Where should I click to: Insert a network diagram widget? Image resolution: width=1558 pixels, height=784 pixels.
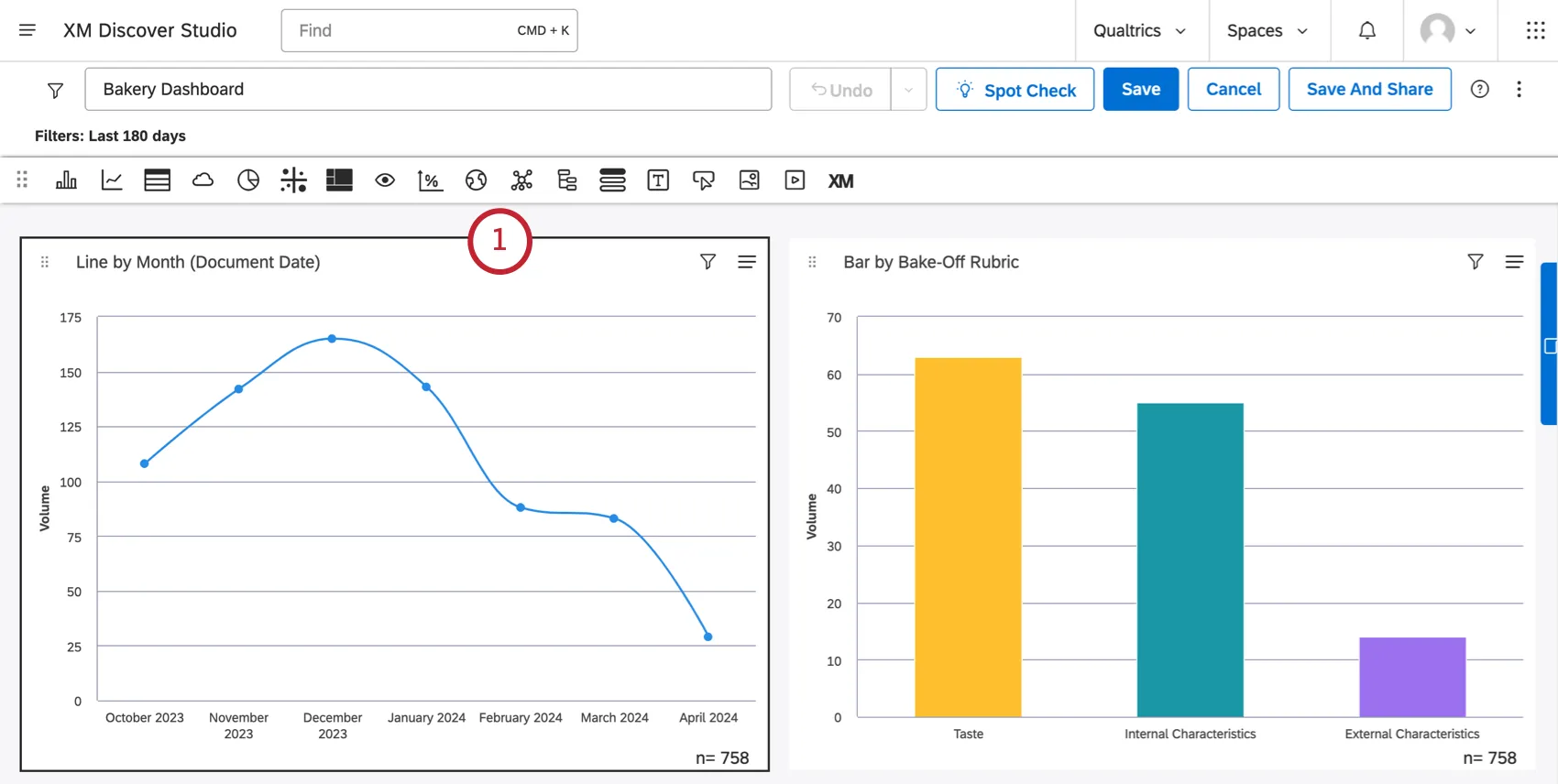[x=521, y=180]
